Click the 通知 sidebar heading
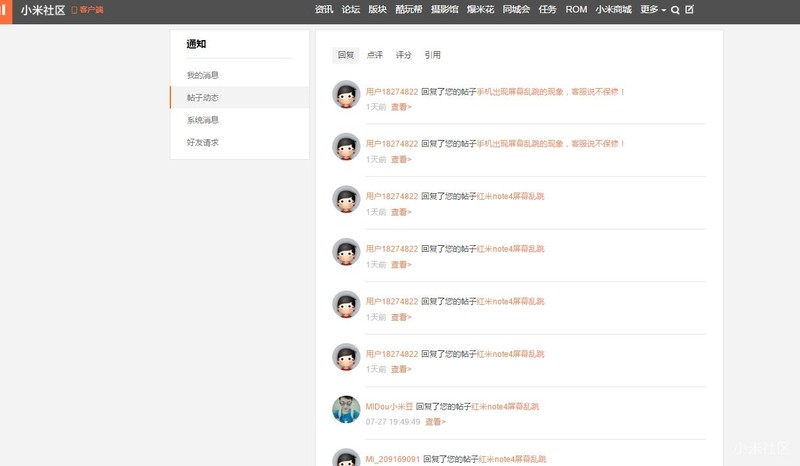 196,44
